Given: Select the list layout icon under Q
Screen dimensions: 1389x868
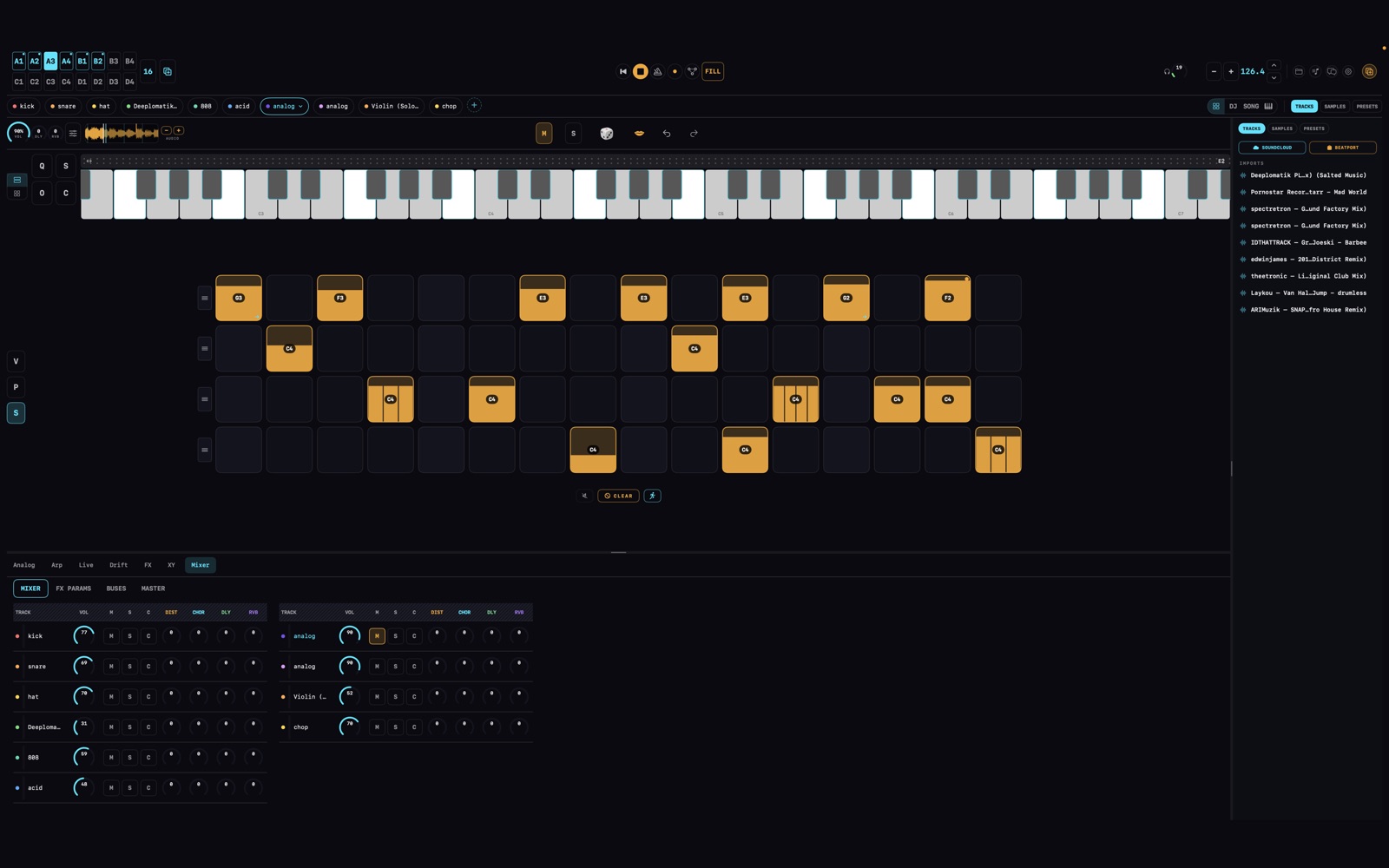Looking at the screenshot, I should [16, 180].
